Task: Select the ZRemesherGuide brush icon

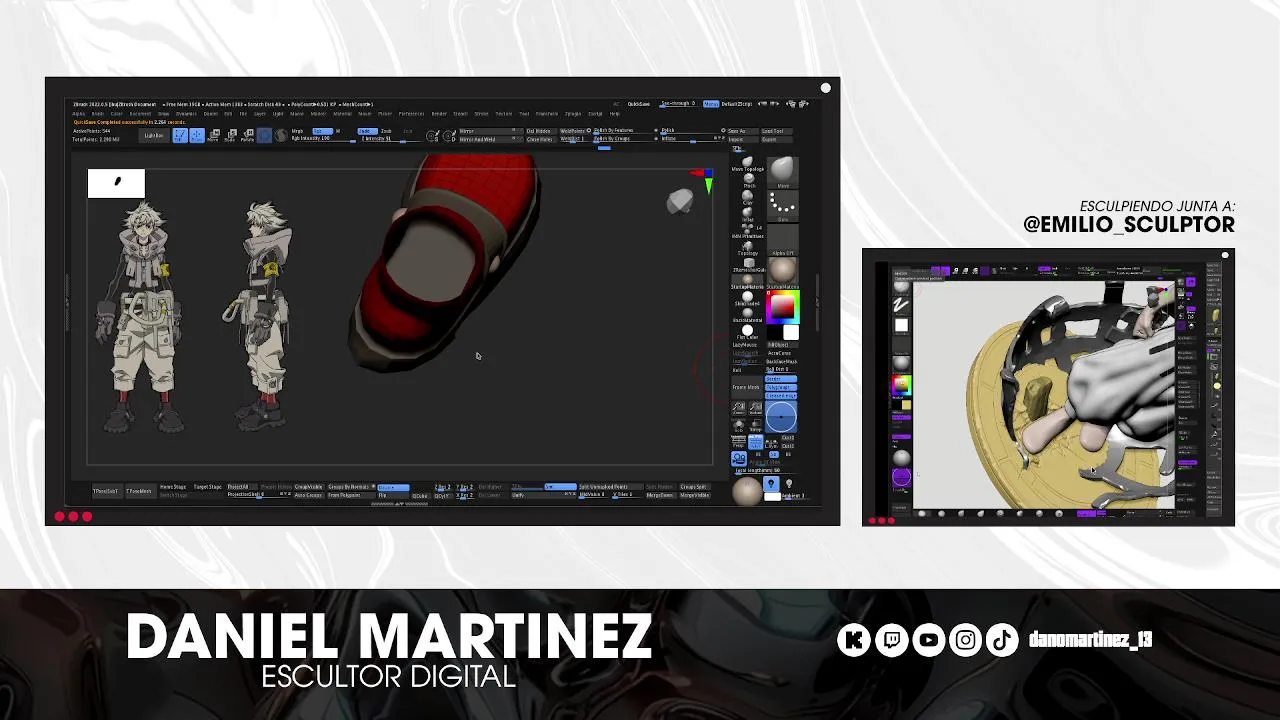Action: pyautogui.click(x=748, y=263)
